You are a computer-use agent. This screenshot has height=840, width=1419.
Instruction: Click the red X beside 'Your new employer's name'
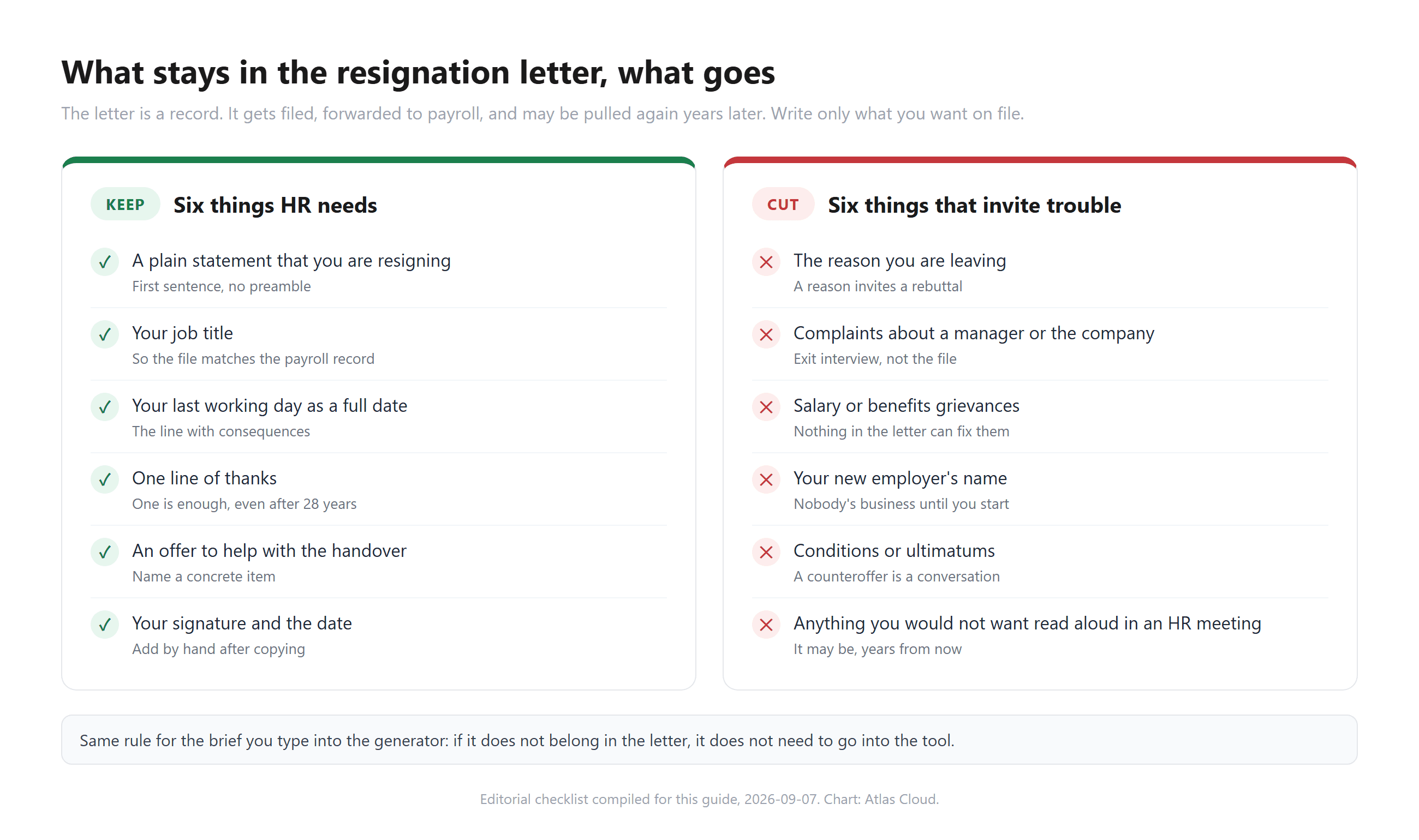tap(766, 479)
